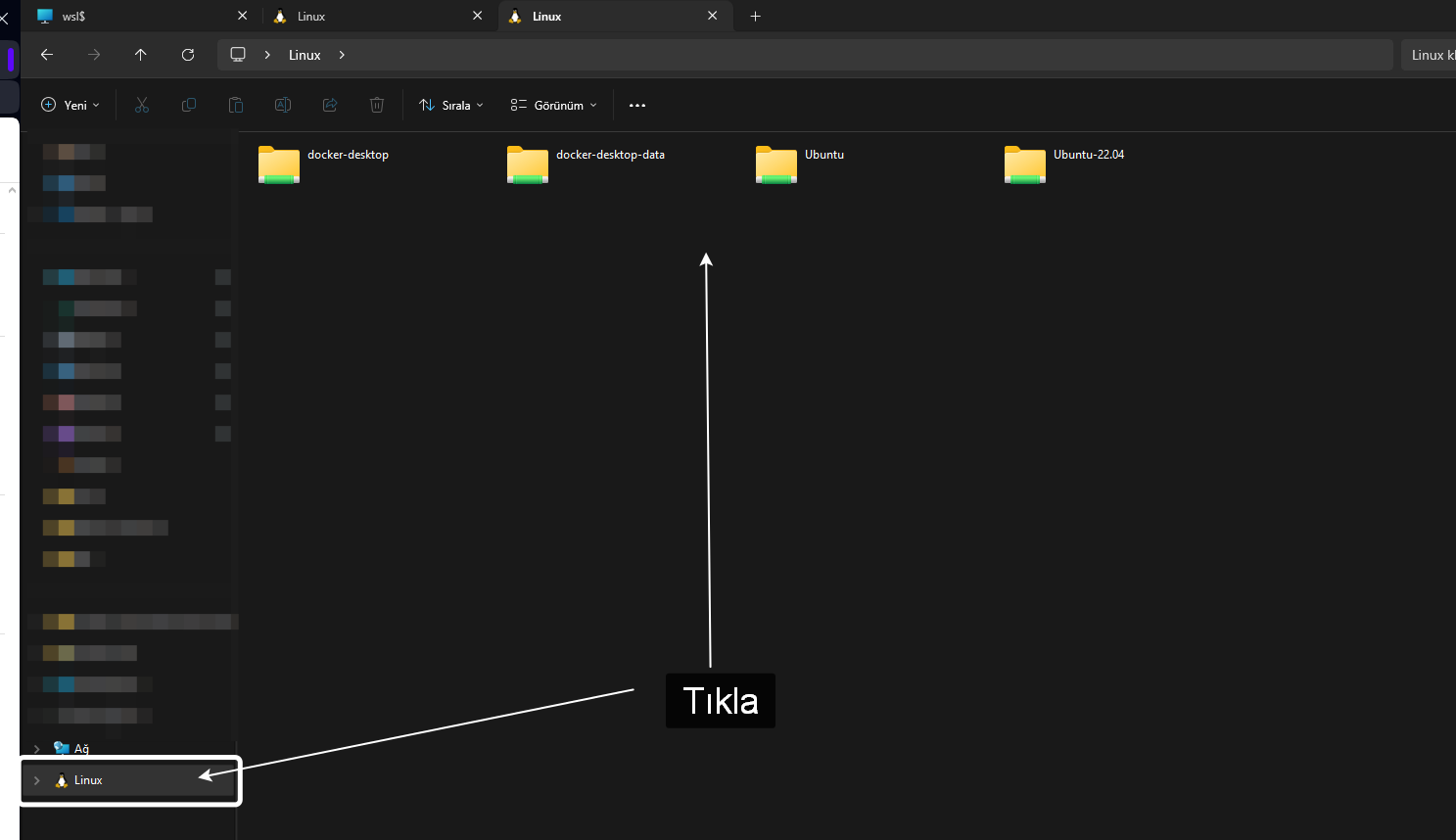Click the Refresh icon in the navigation bar
The image size is (1456, 840).
coord(188,55)
